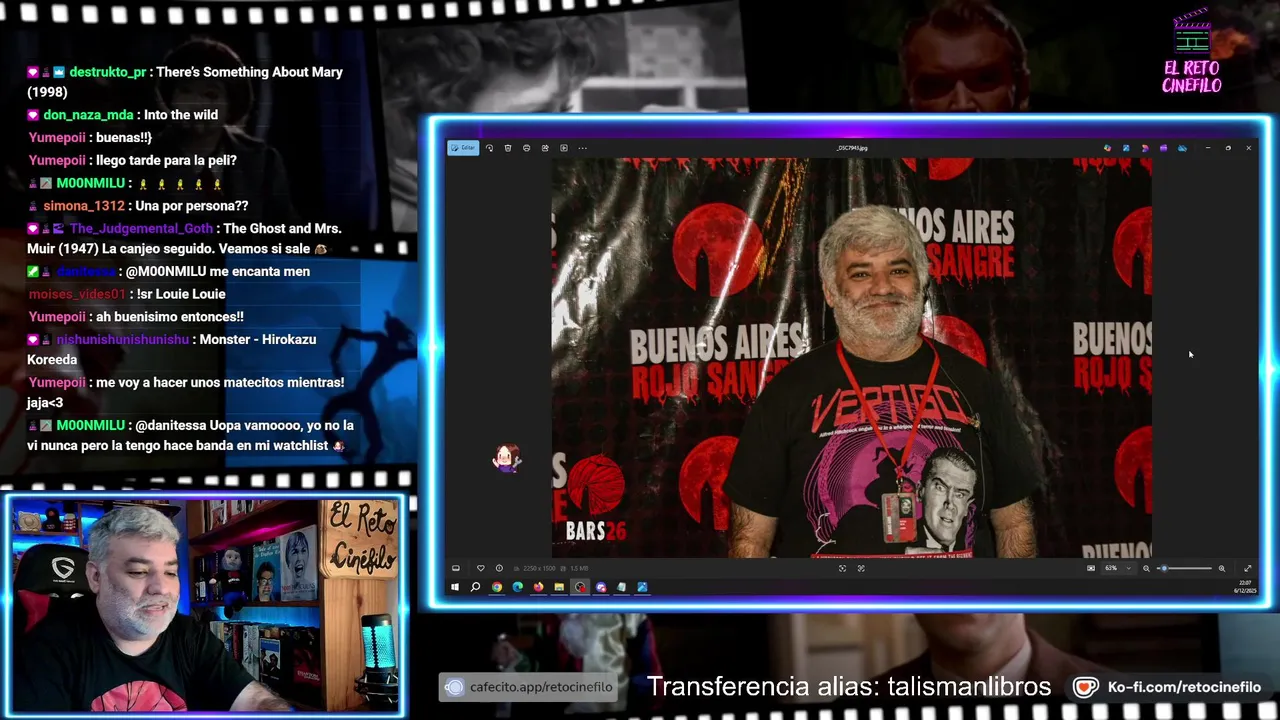
Task: Print the photo via the printer icon
Action: coord(526,148)
